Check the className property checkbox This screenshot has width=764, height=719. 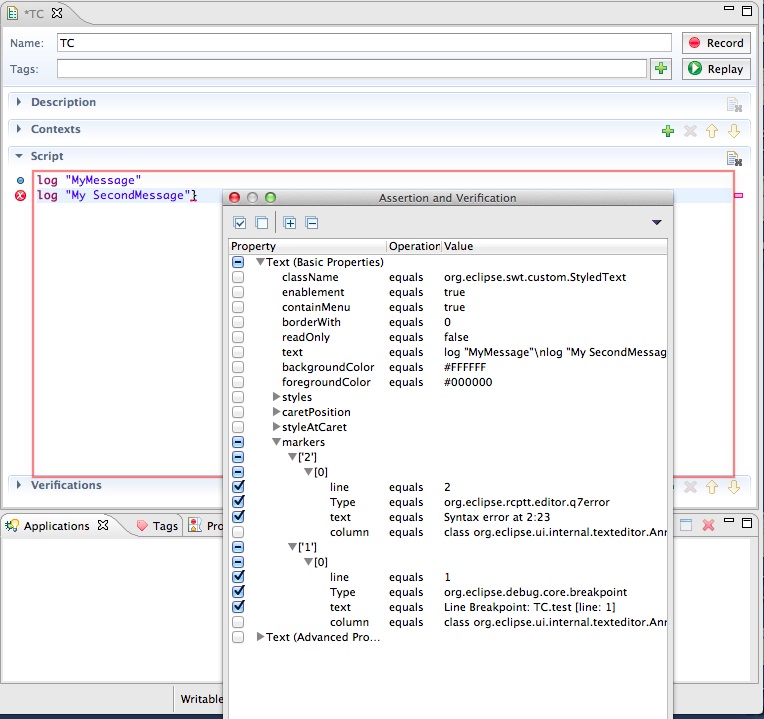pyautogui.click(x=238, y=277)
